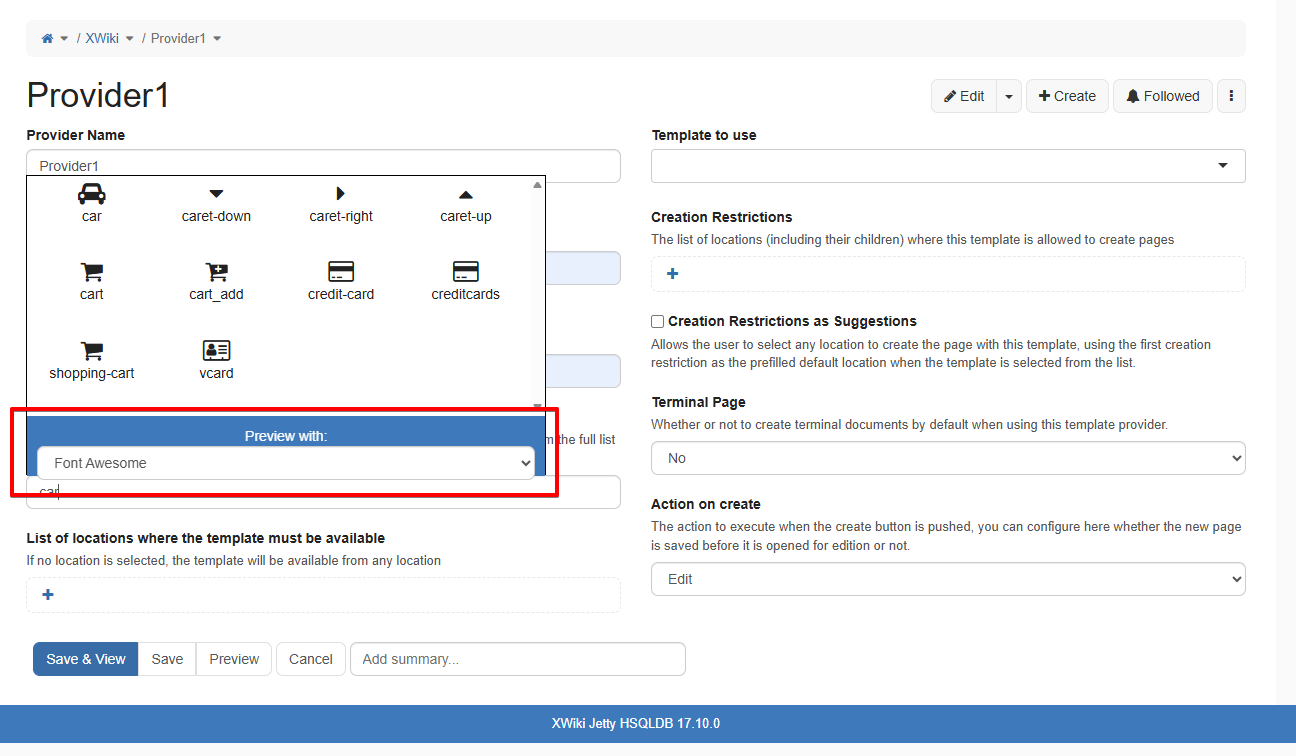Pick the car icon
Viewport: 1296px width, 756px height.
click(x=91, y=195)
